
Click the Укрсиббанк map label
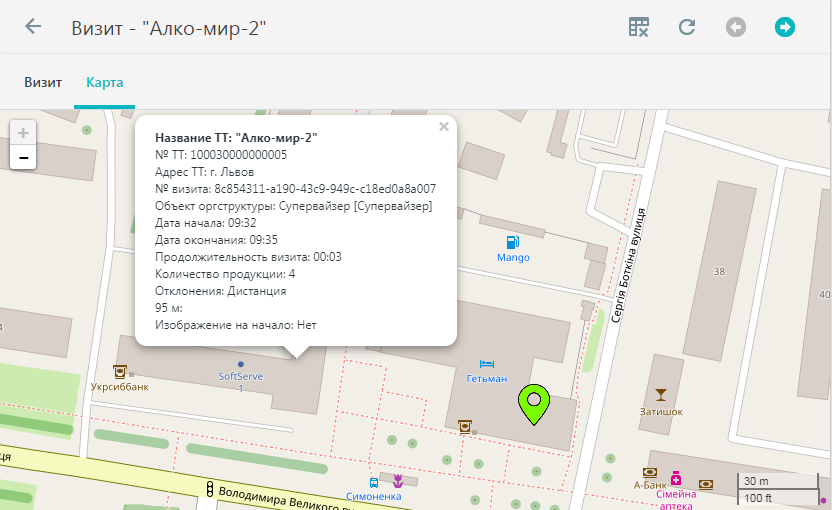click(119, 386)
